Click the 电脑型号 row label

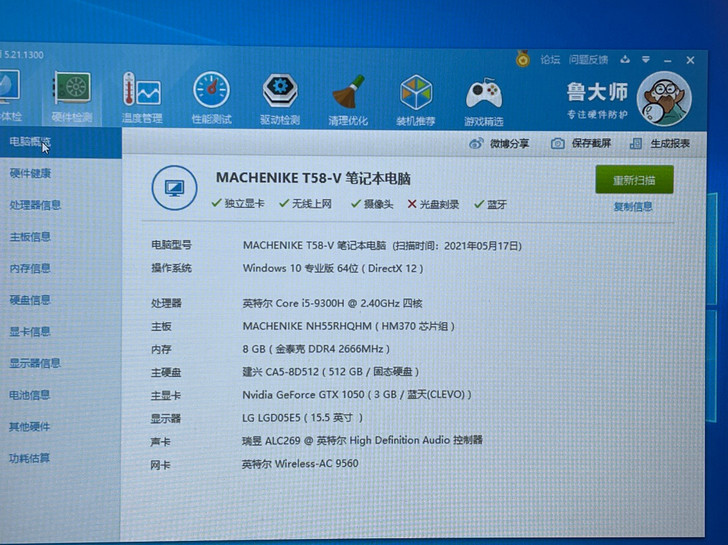(171, 245)
